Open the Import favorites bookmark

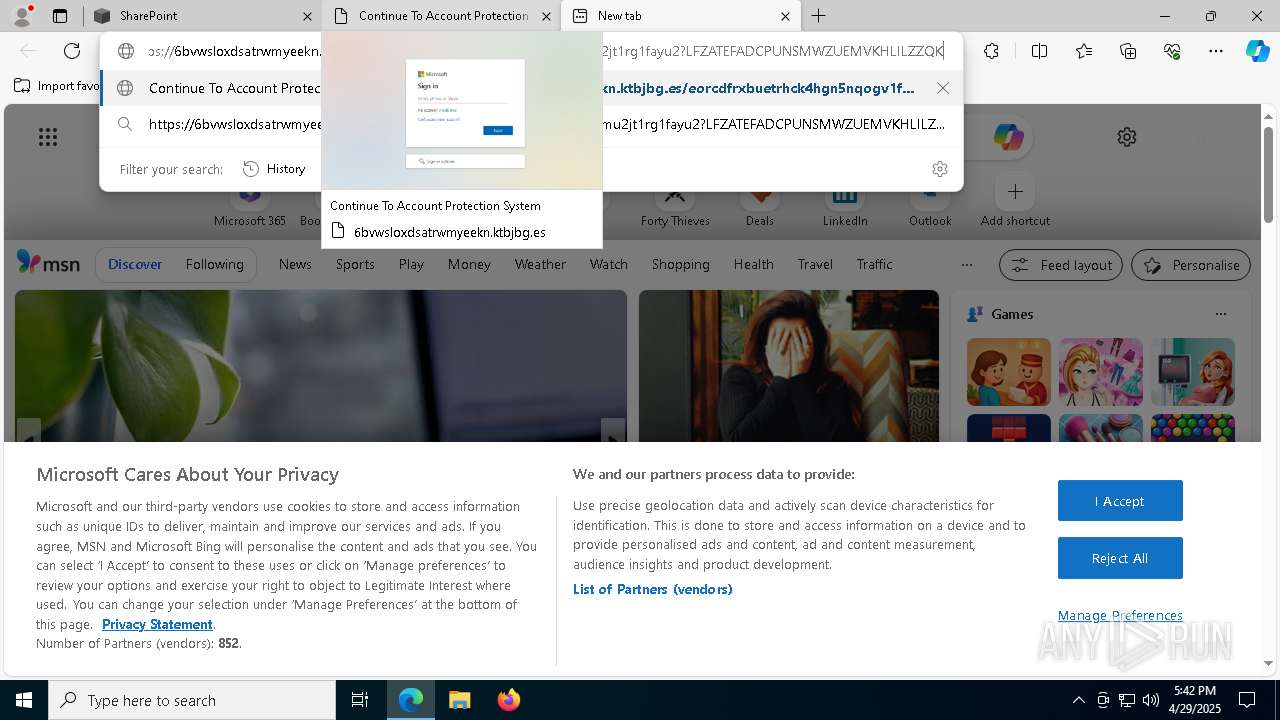tap(56, 86)
